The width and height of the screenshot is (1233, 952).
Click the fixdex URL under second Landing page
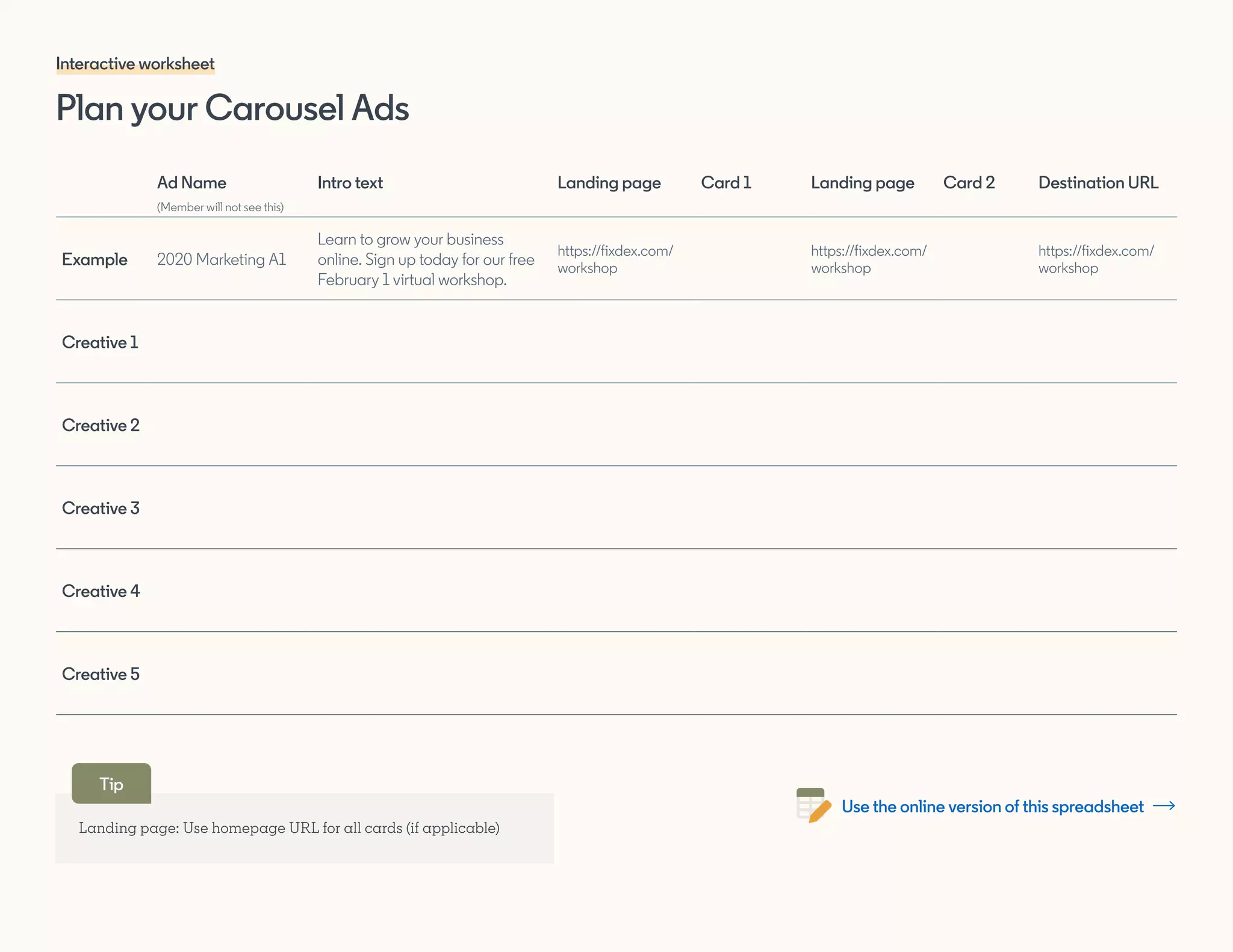point(868,259)
